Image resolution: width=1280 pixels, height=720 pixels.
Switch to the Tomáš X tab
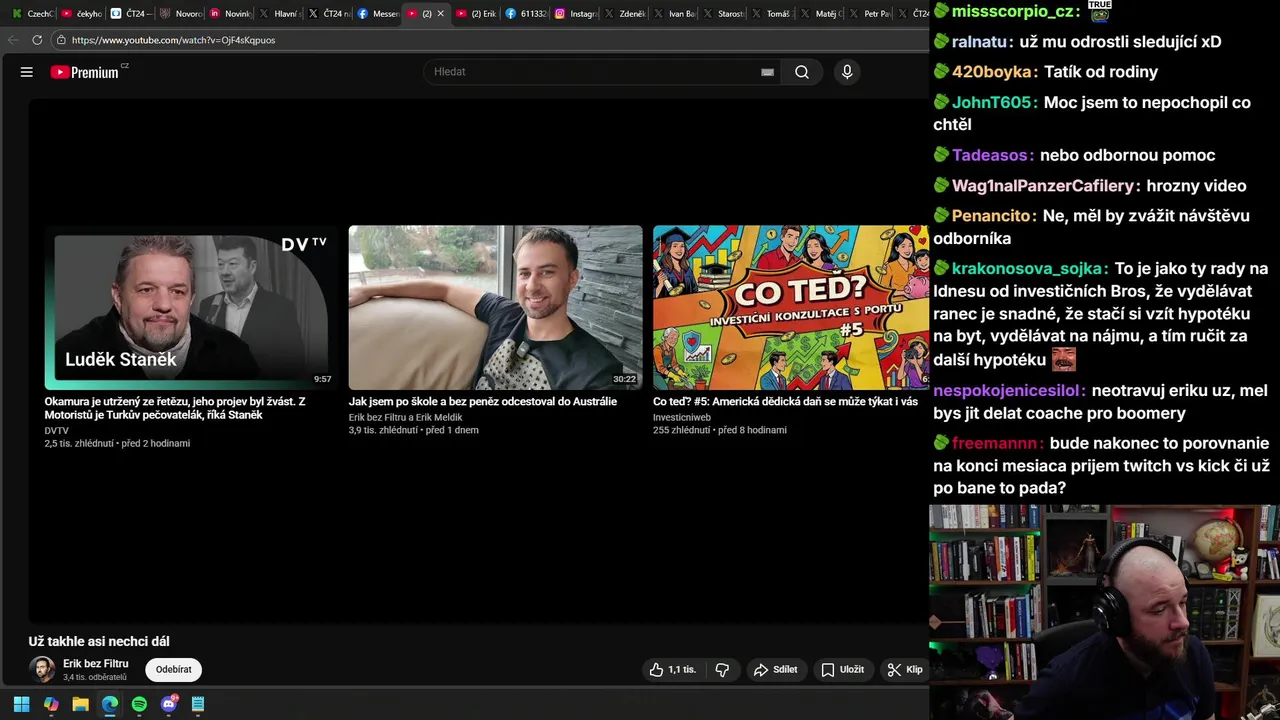773,14
